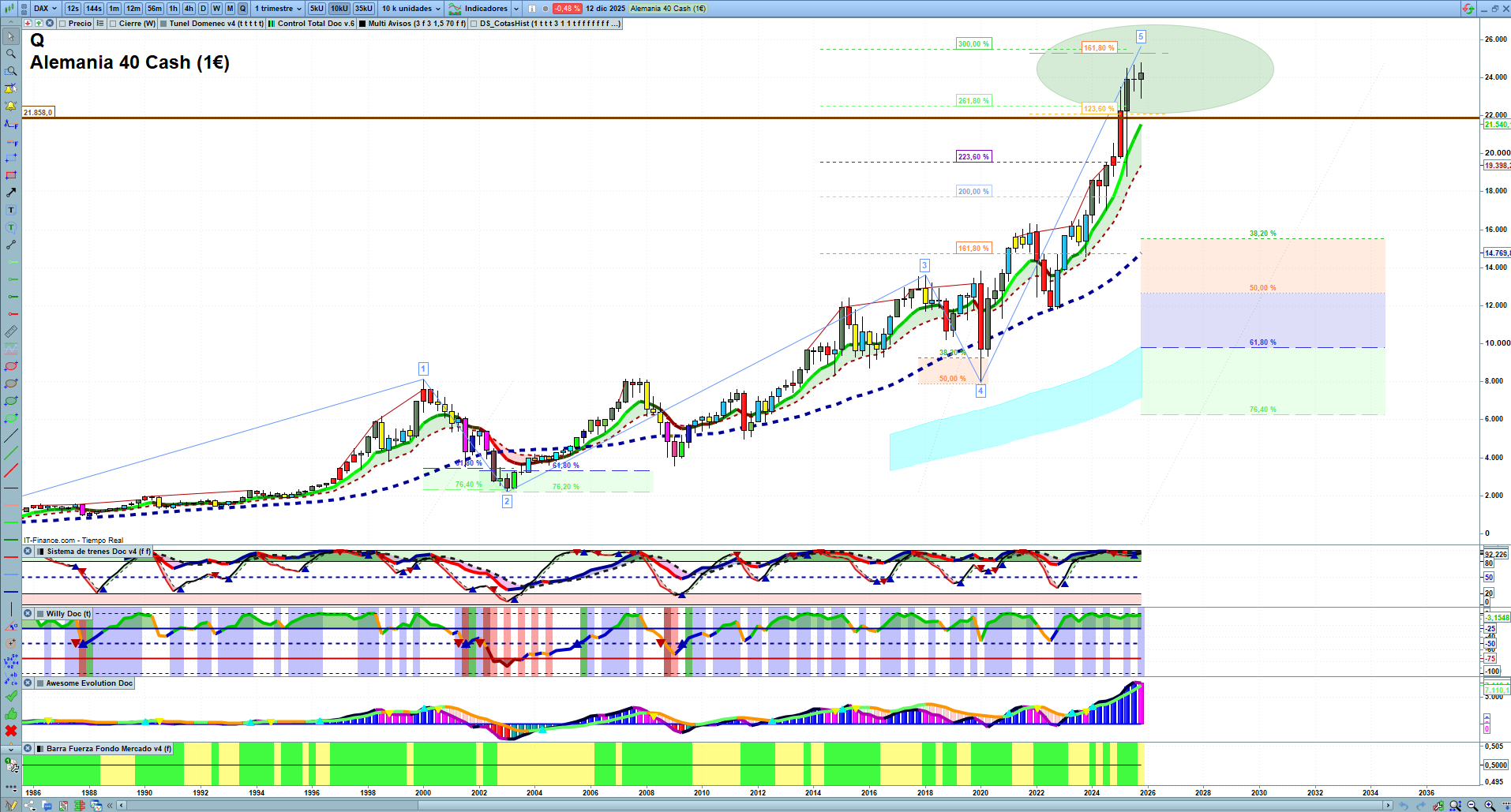Toggle Barra Fuerza Fondo Mercado panel checkbox
This screenshot has width=1511, height=812.
point(40,749)
